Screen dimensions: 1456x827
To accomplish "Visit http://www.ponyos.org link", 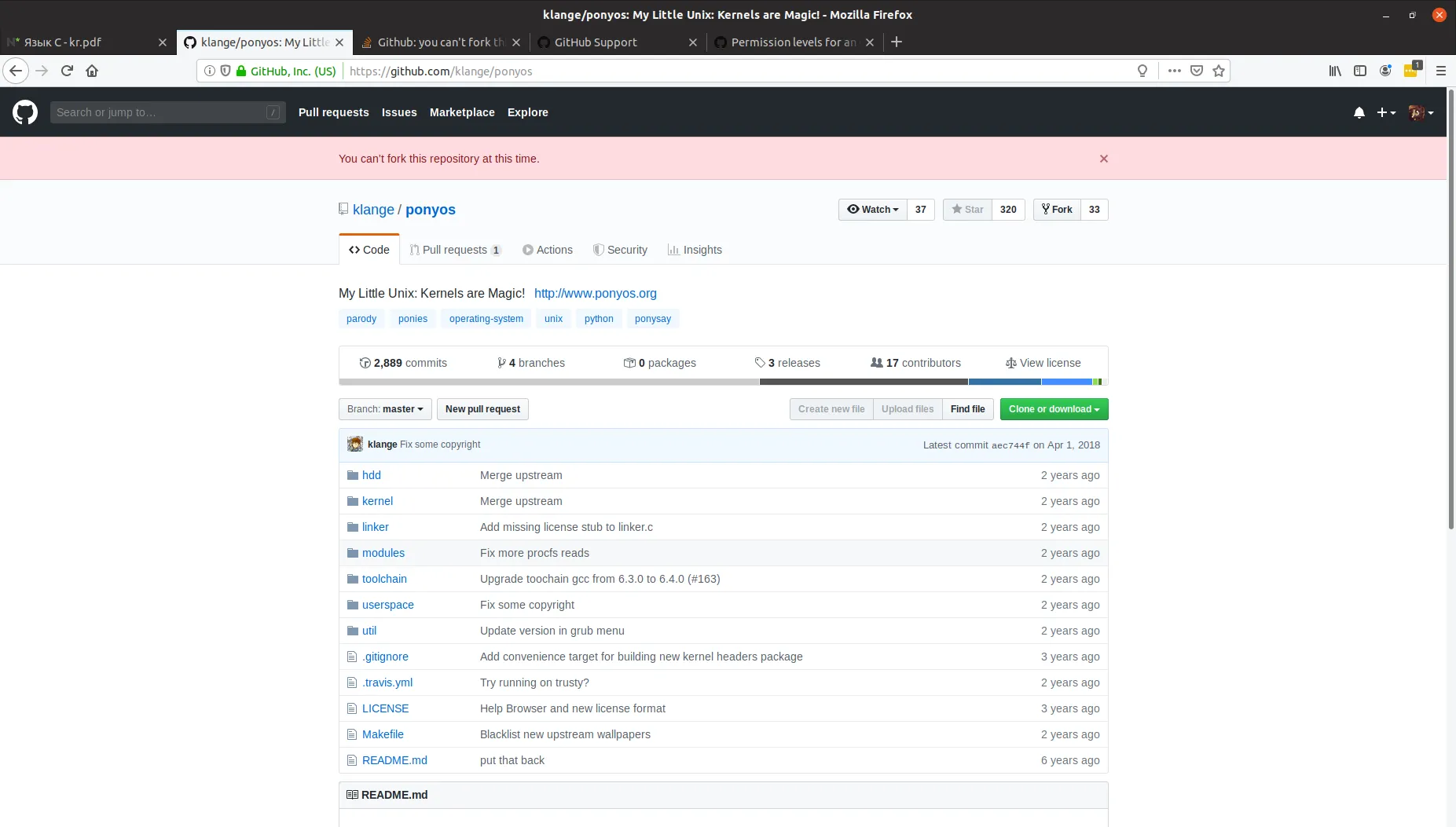I will pyautogui.click(x=596, y=293).
